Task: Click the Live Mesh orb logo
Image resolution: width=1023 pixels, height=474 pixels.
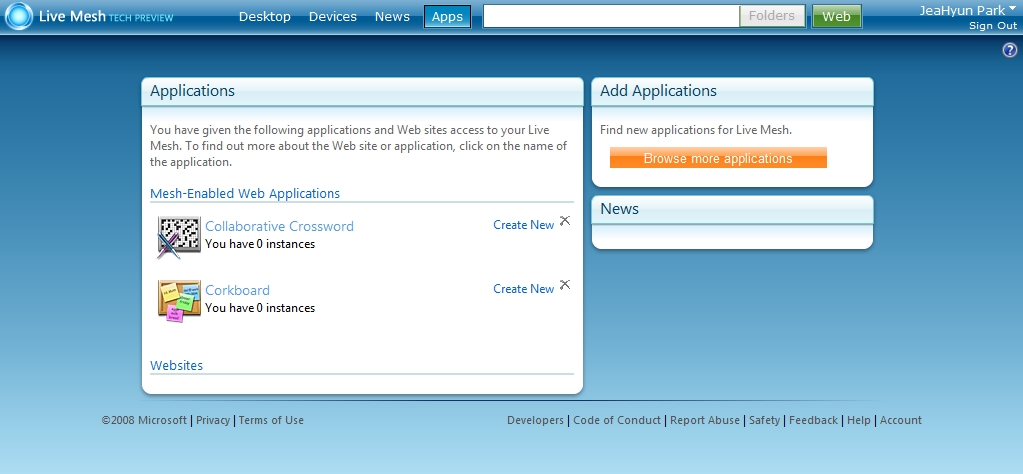Action: pyautogui.click(x=18, y=16)
